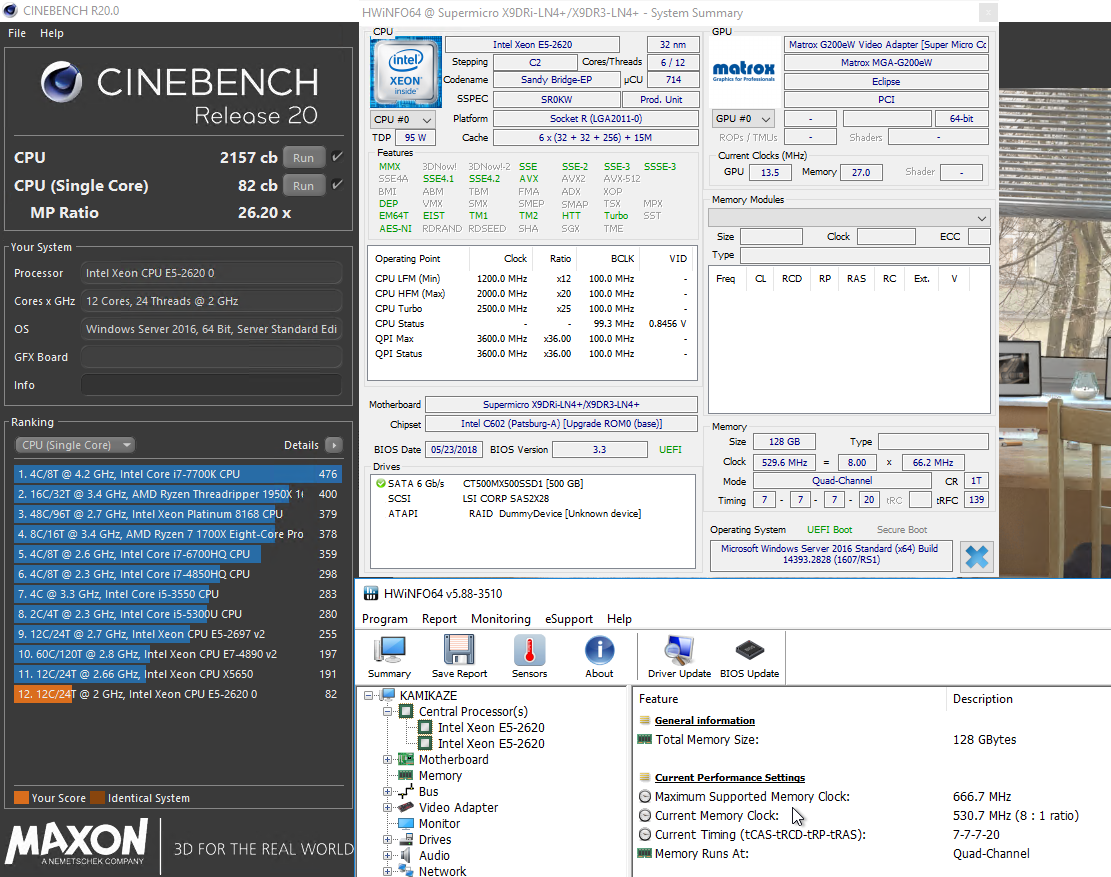The width and height of the screenshot is (1111, 877).
Task: Select the Memory tree item
Action: coord(440,776)
